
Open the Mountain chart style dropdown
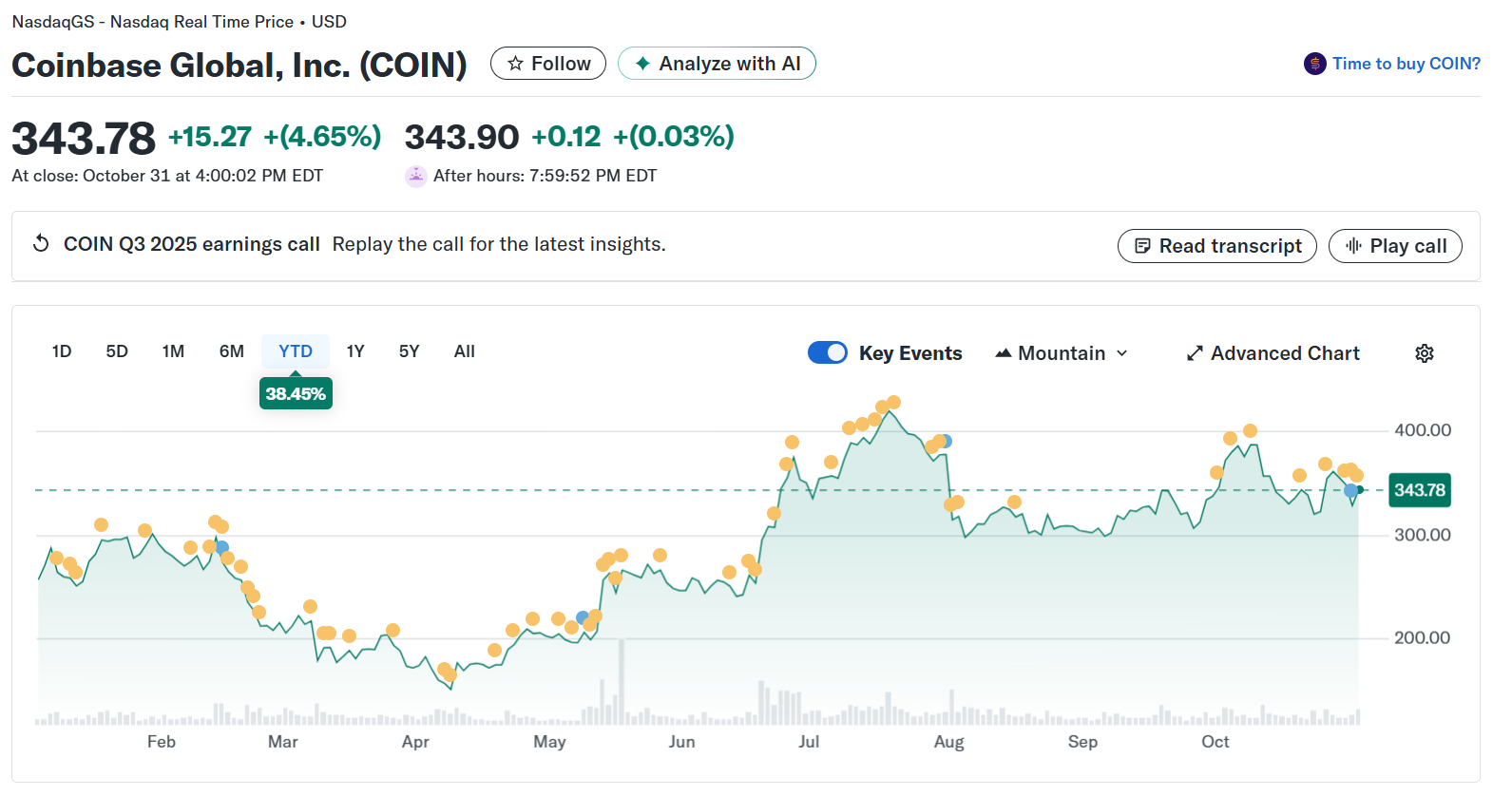(1062, 352)
